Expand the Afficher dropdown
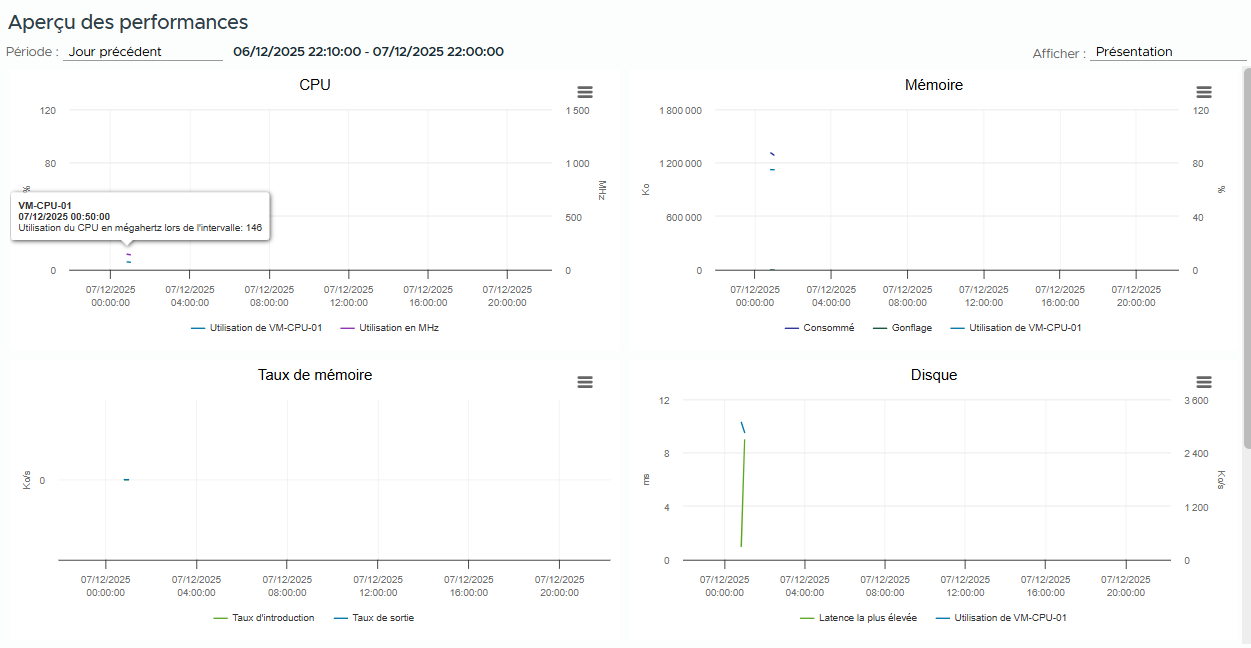 (x=1166, y=52)
